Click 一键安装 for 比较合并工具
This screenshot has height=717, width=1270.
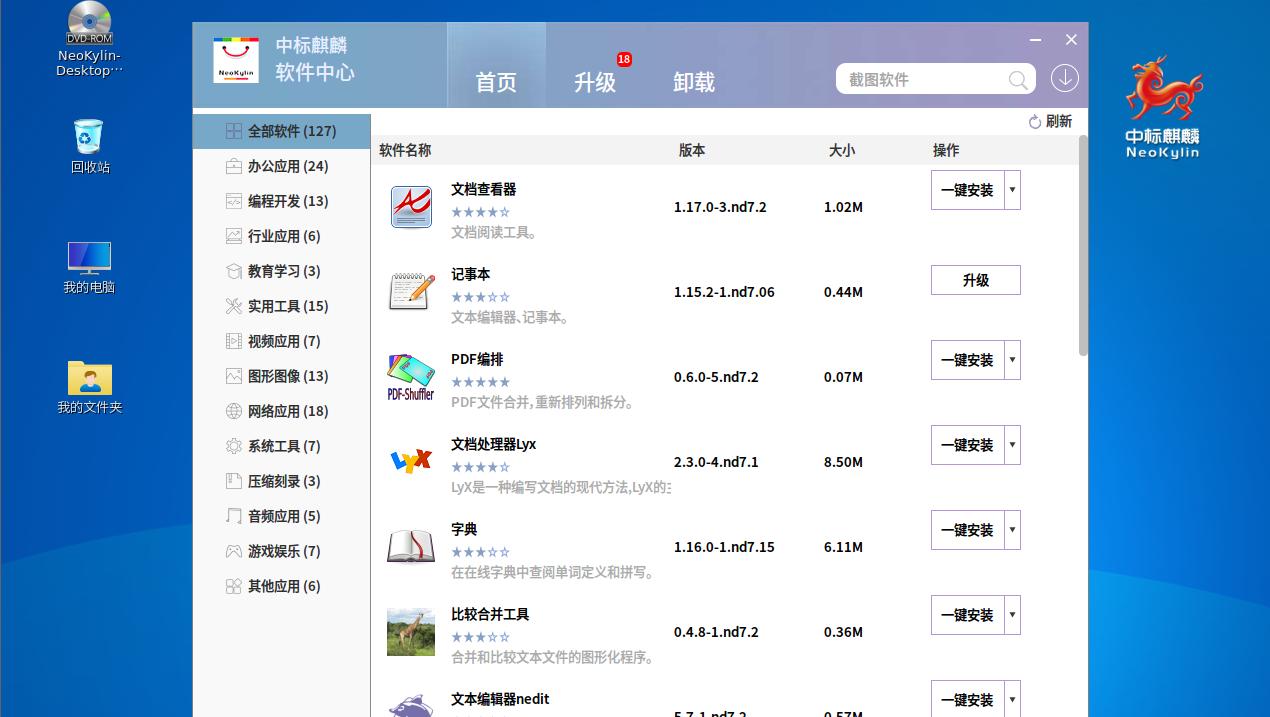(x=967, y=615)
